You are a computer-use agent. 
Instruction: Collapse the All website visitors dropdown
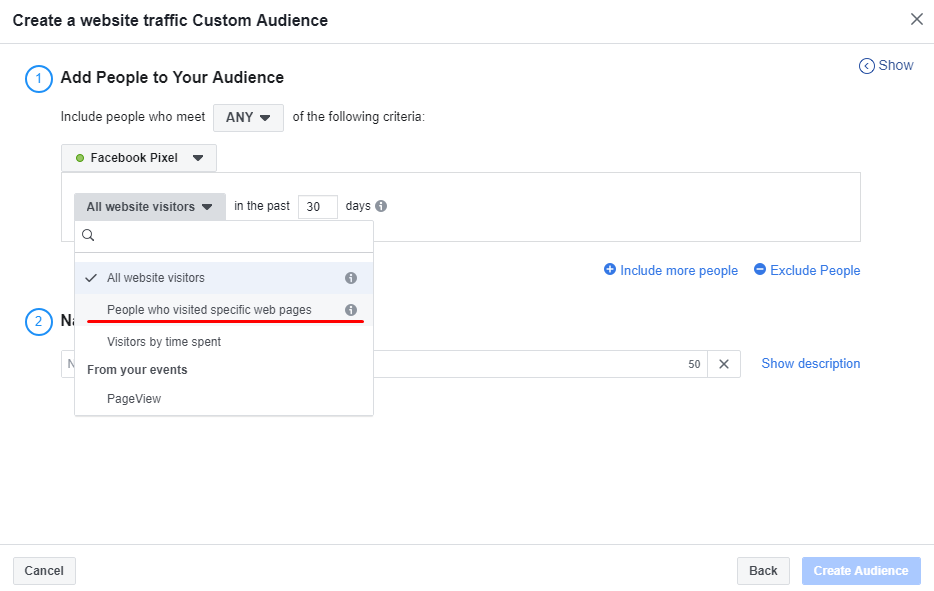click(x=150, y=207)
